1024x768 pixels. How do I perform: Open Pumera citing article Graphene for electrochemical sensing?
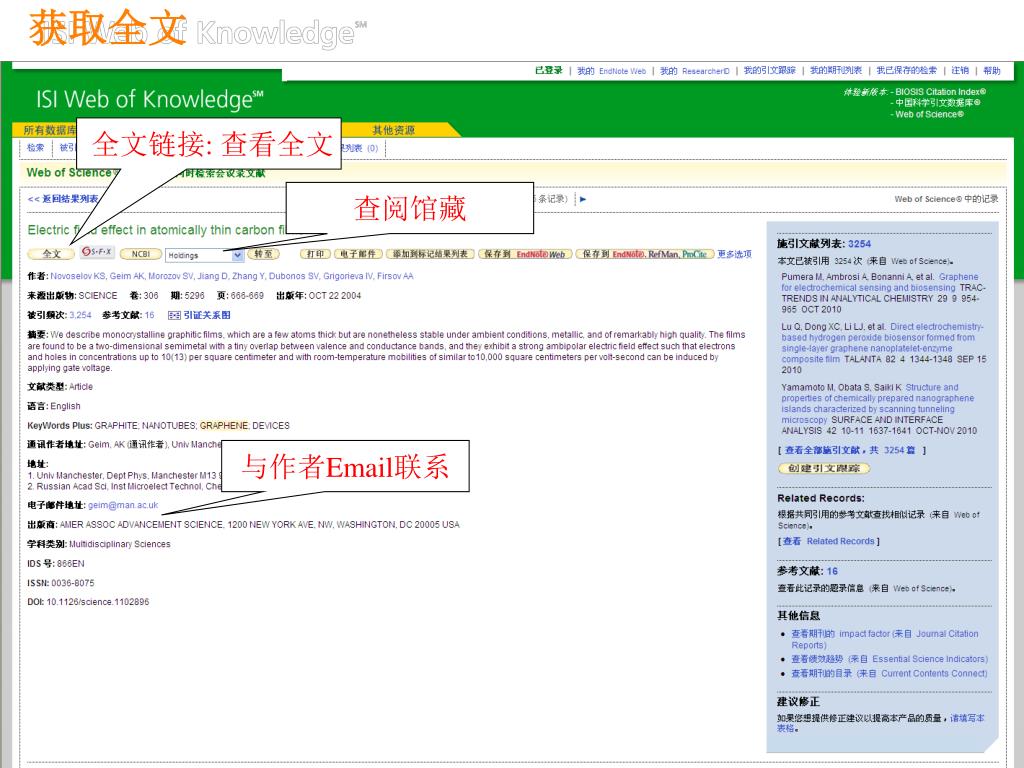point(880,282)
